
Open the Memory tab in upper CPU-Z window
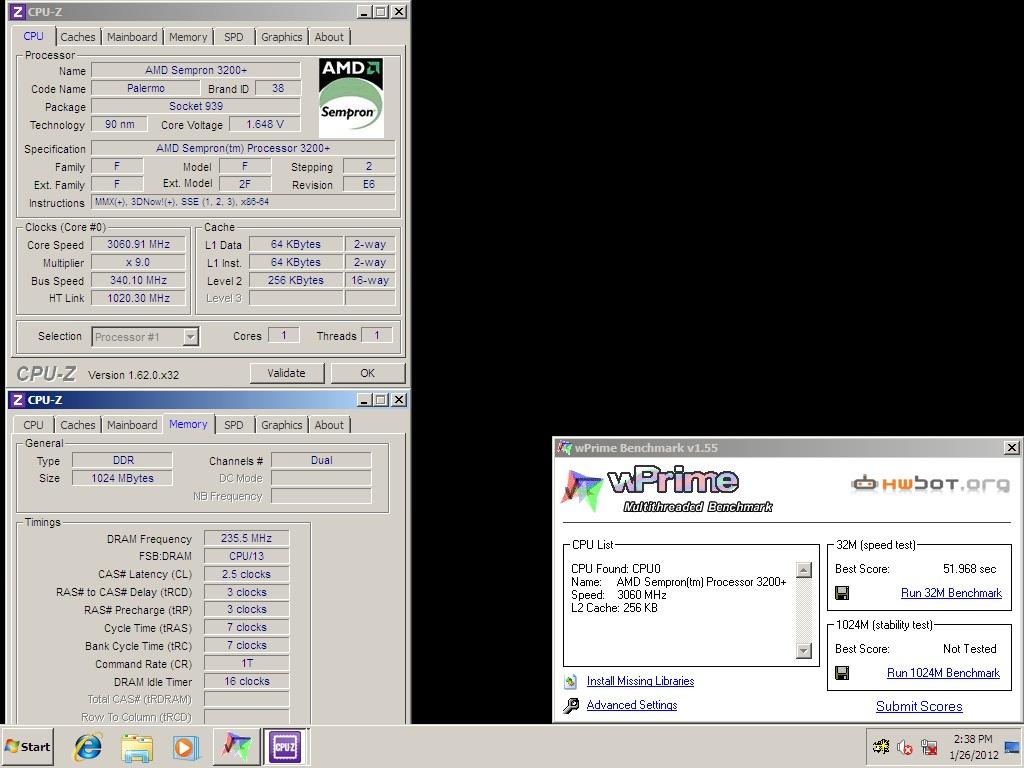pos(188,37)
